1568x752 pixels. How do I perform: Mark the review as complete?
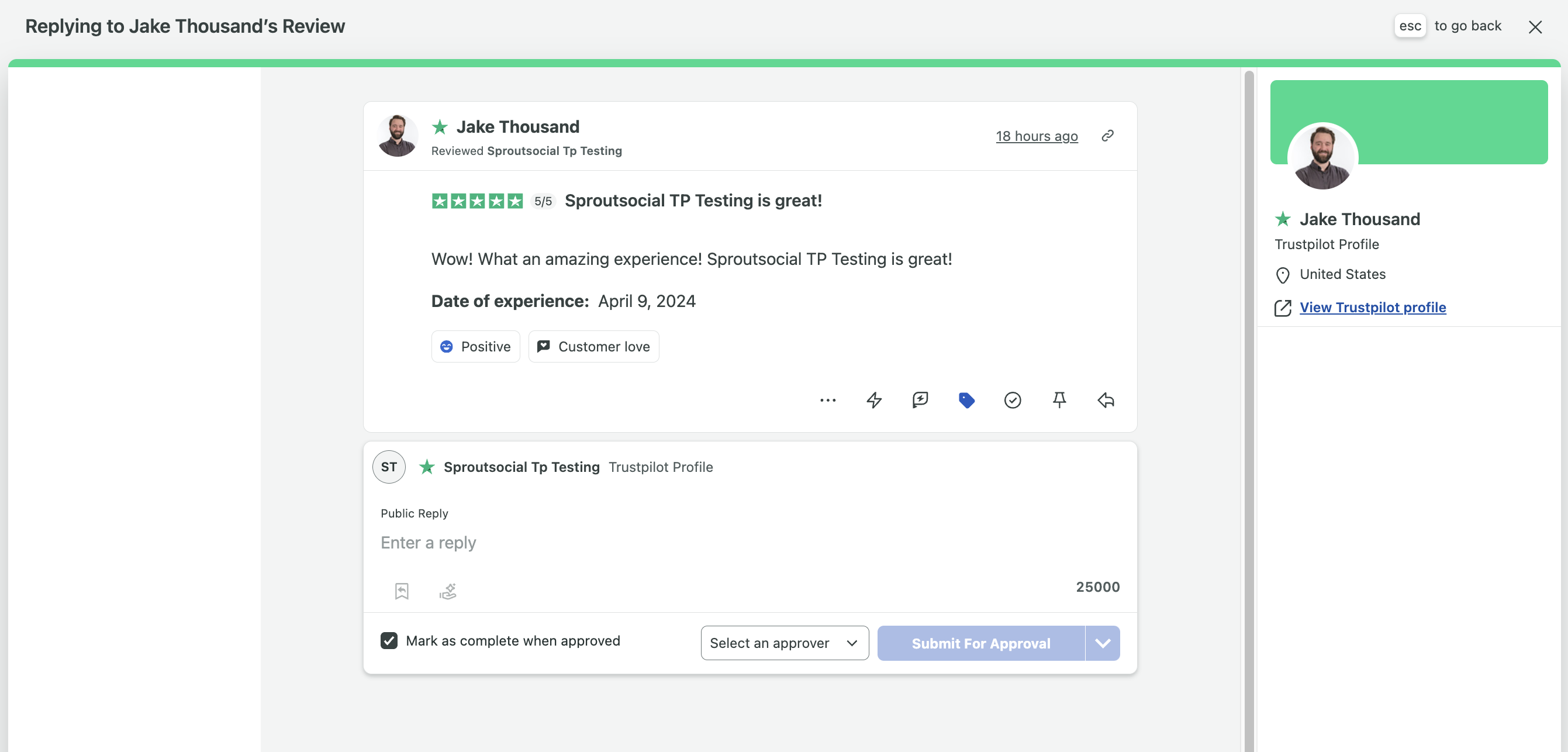coord(1012,400)
